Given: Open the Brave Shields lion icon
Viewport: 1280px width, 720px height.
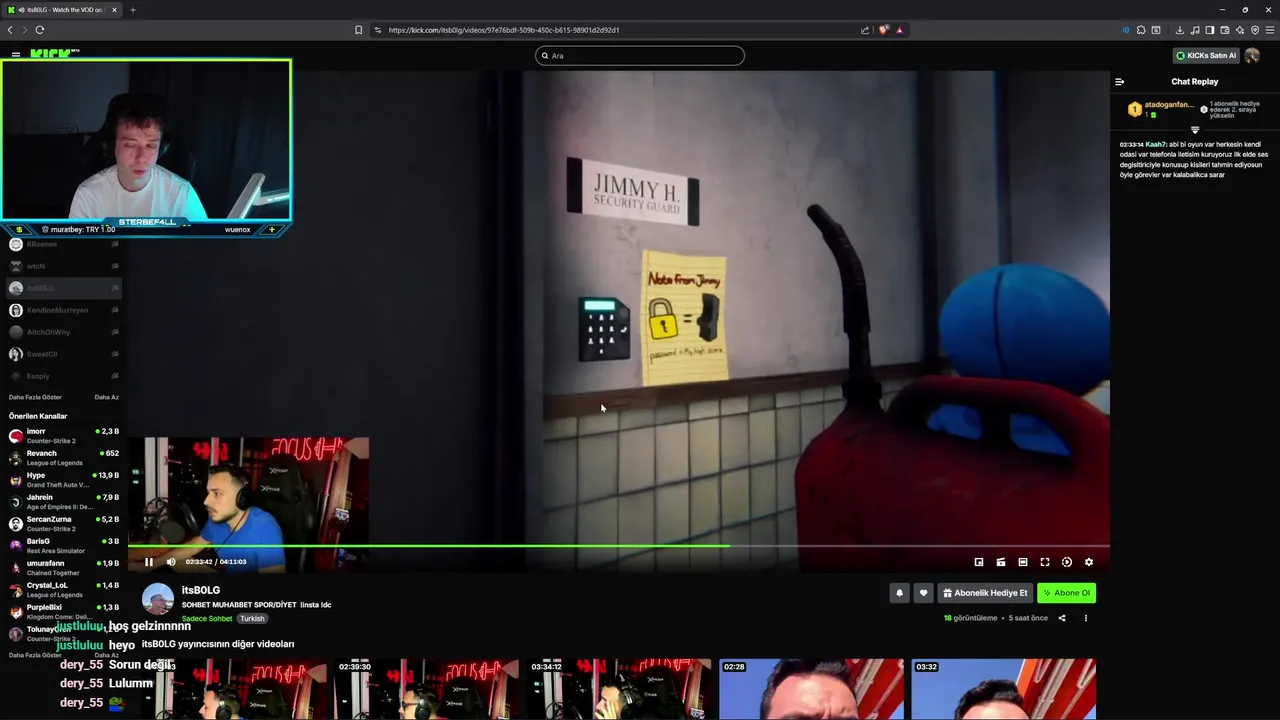Looking at the screenshot, I should pyautogui.click(x=883, y=30).
